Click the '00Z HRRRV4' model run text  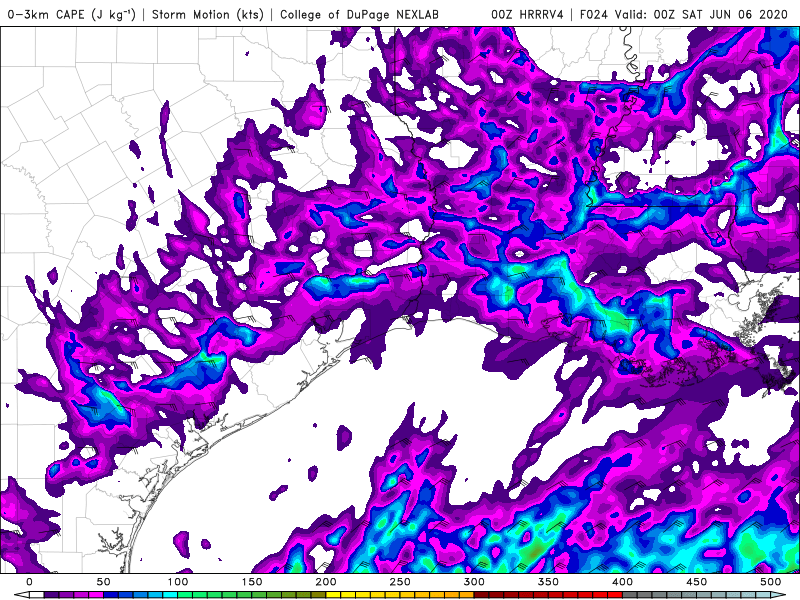tap(527, 14)
